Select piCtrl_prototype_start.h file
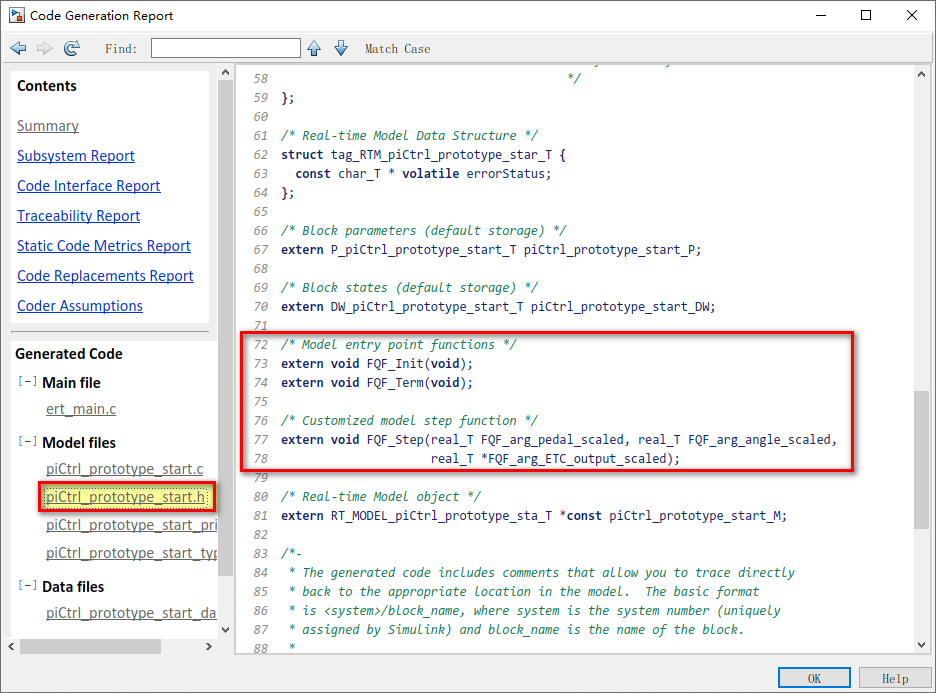 [x=126, y=497]
